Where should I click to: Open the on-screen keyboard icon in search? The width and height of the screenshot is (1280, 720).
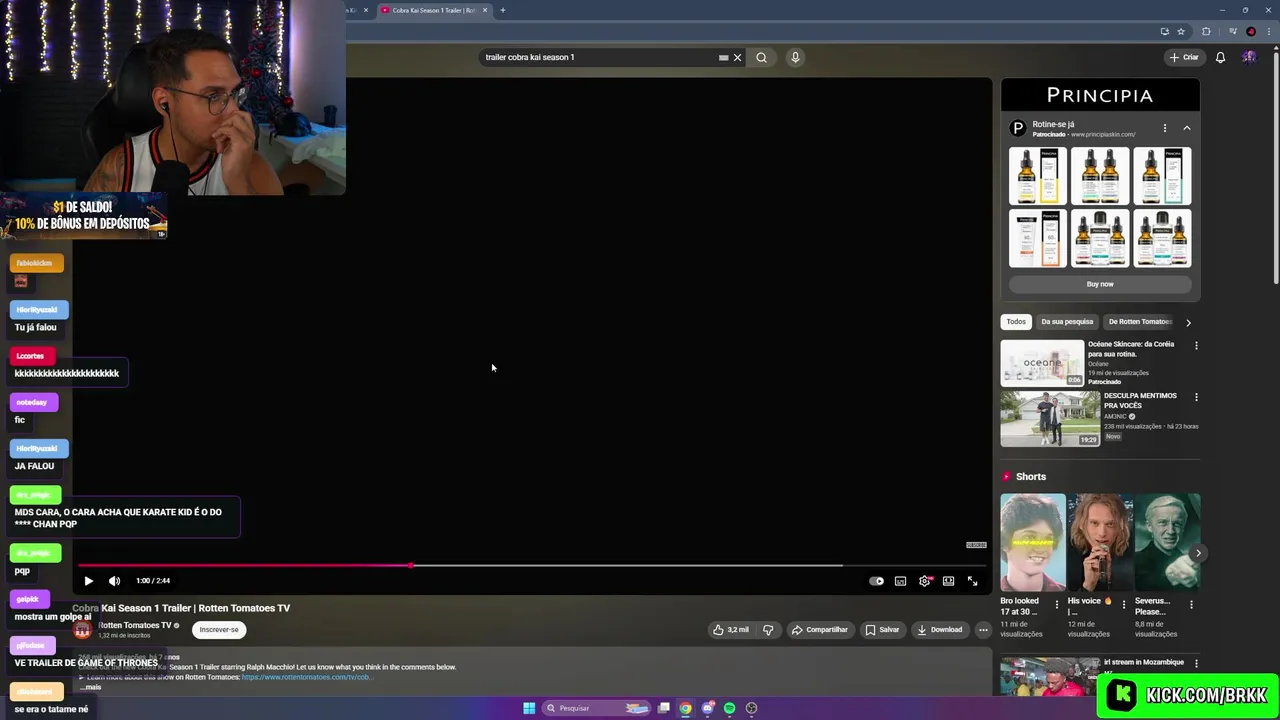pos(723,57)
